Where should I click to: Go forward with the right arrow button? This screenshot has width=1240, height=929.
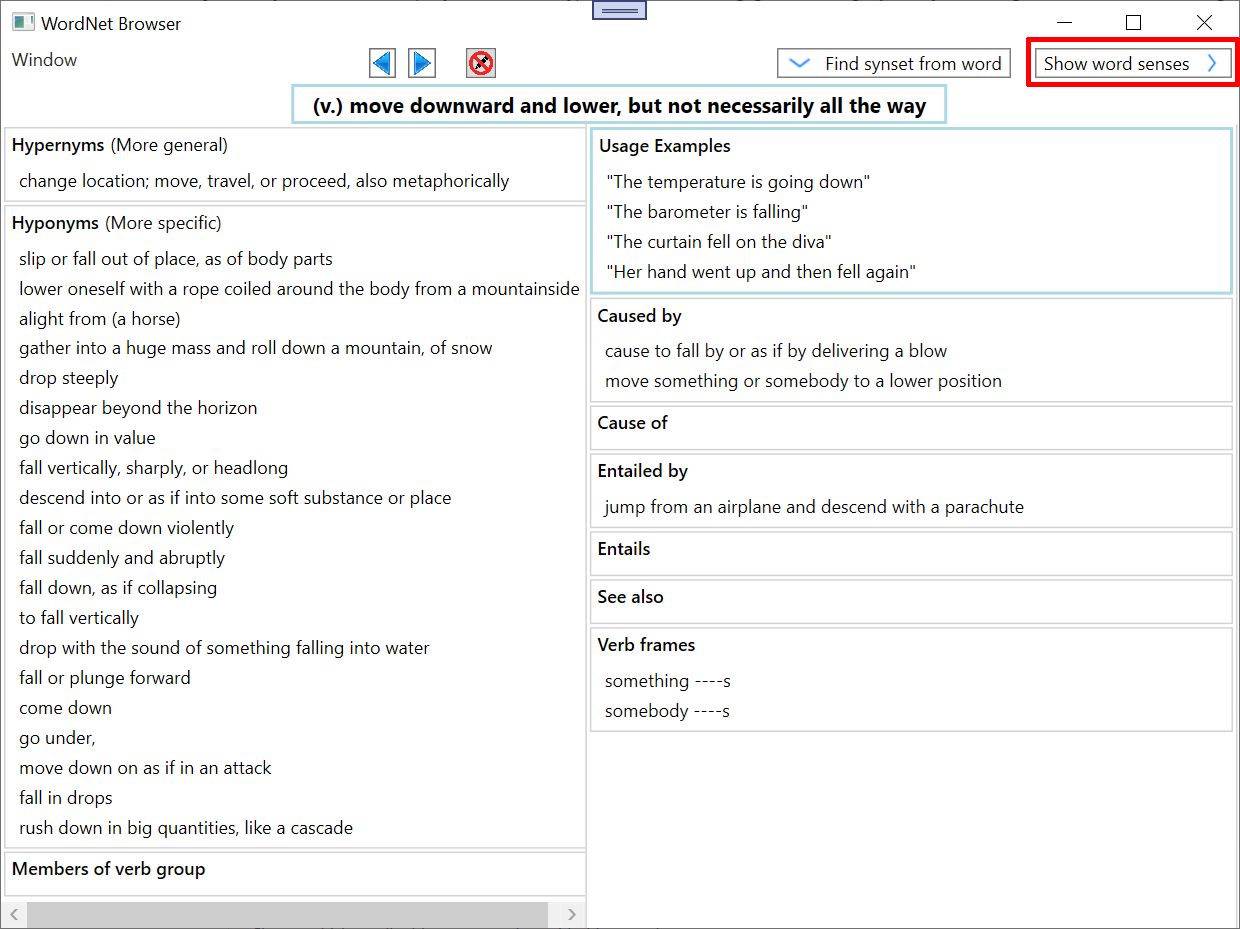click(422, 63)
